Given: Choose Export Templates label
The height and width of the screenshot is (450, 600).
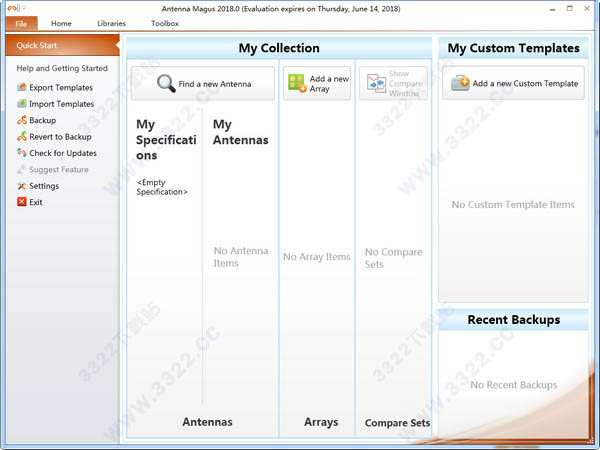Looking at the screenshot, I should tap(61, 88).
